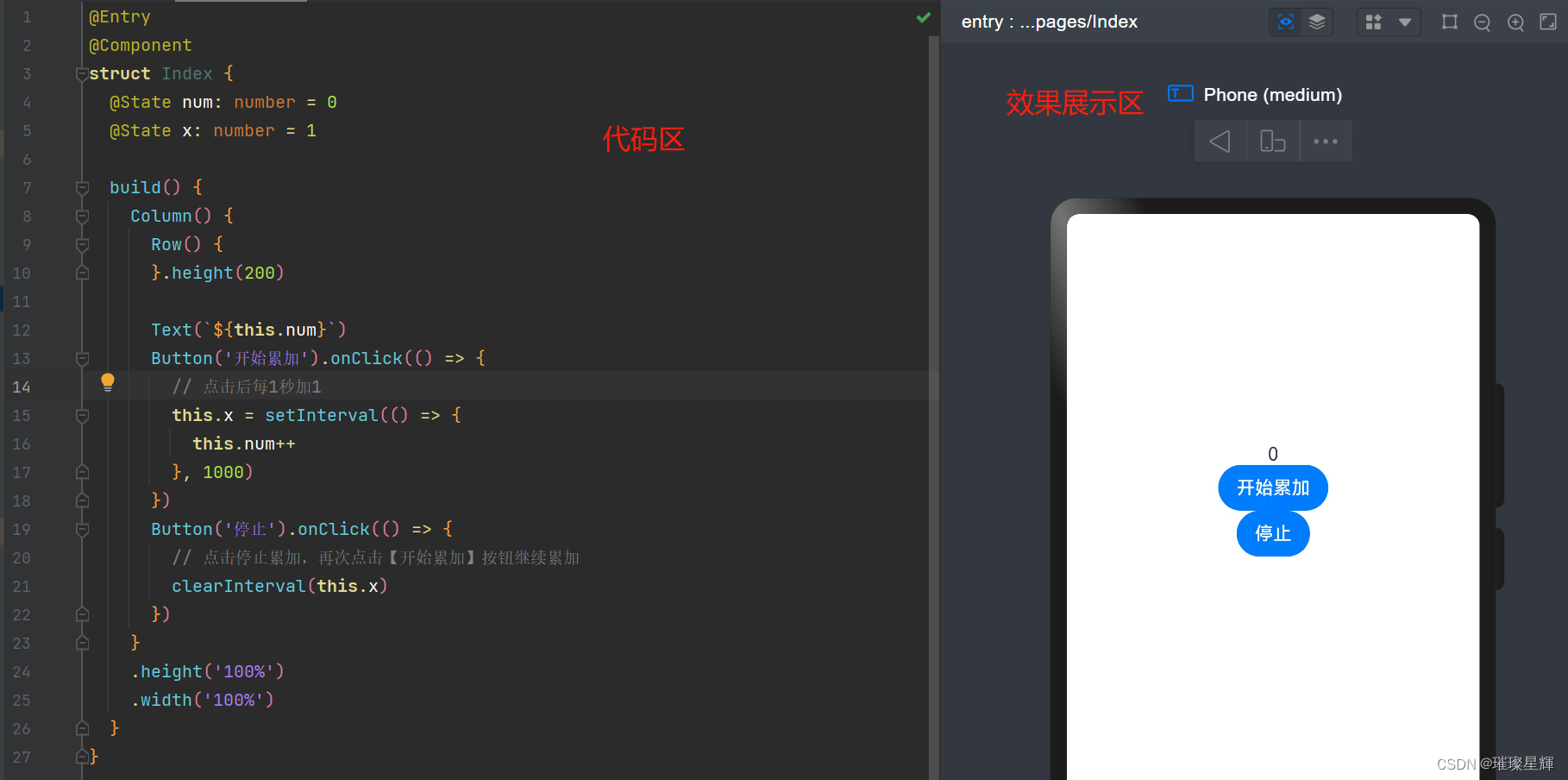The width and height of the screenshot is (1568, 780).
Task: Click the yellow lightbulb intention icon
Action: click(x=108, y=382)
